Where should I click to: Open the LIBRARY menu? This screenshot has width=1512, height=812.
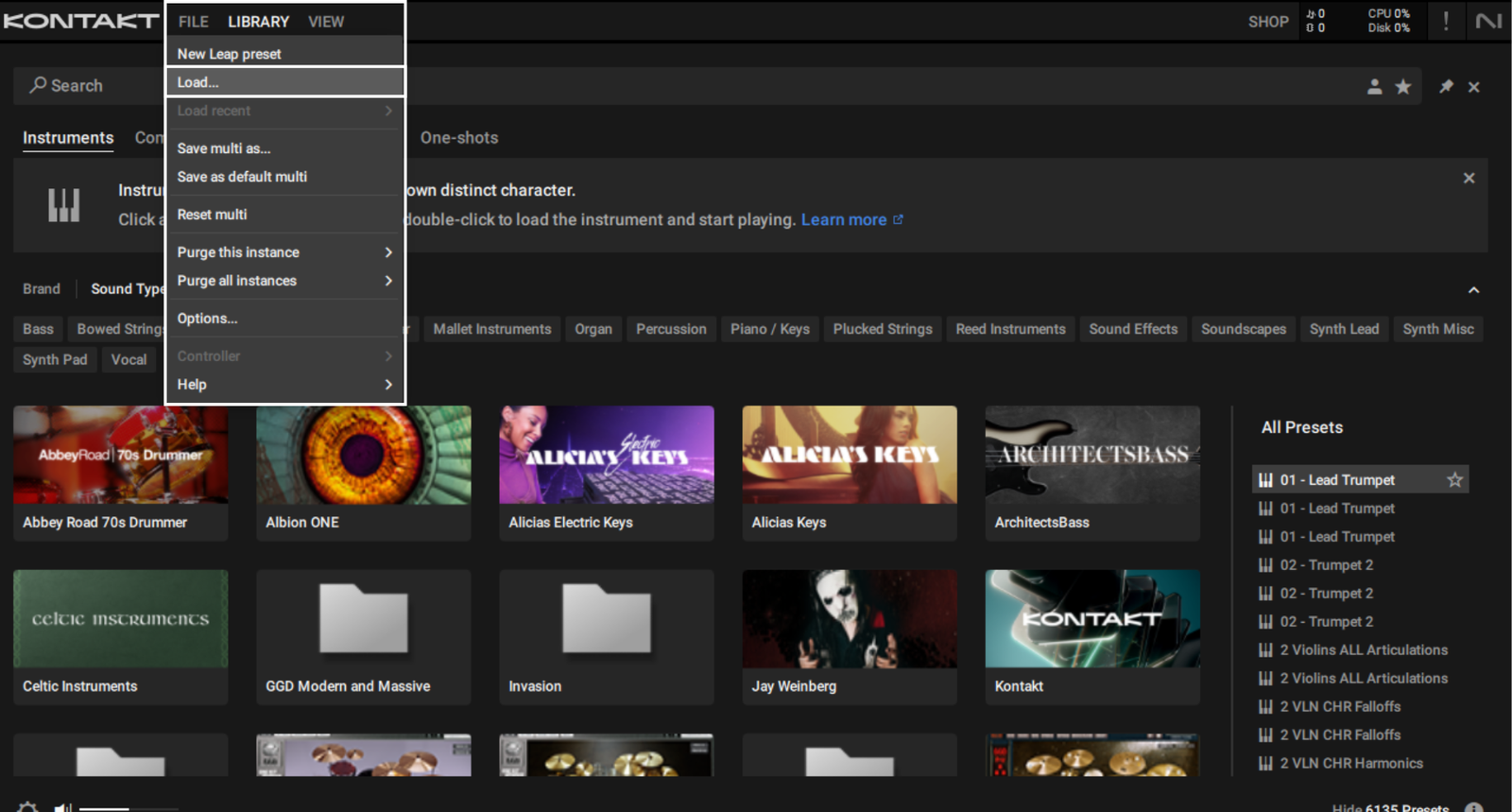(x=258, y=22)
